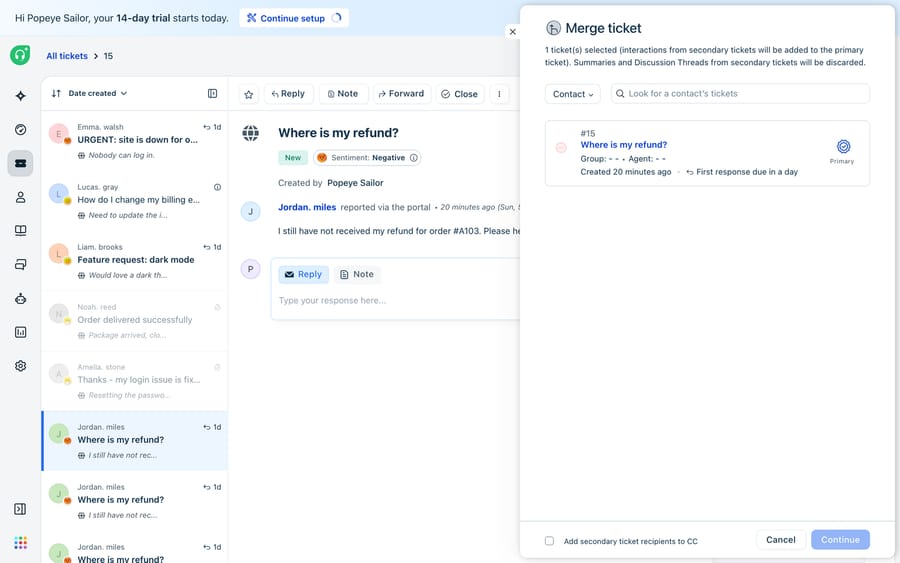Viewport: 900px width, 563px height.
Task: Open the Dashboard icon in sidebar
Action: (x=21, y=130)
